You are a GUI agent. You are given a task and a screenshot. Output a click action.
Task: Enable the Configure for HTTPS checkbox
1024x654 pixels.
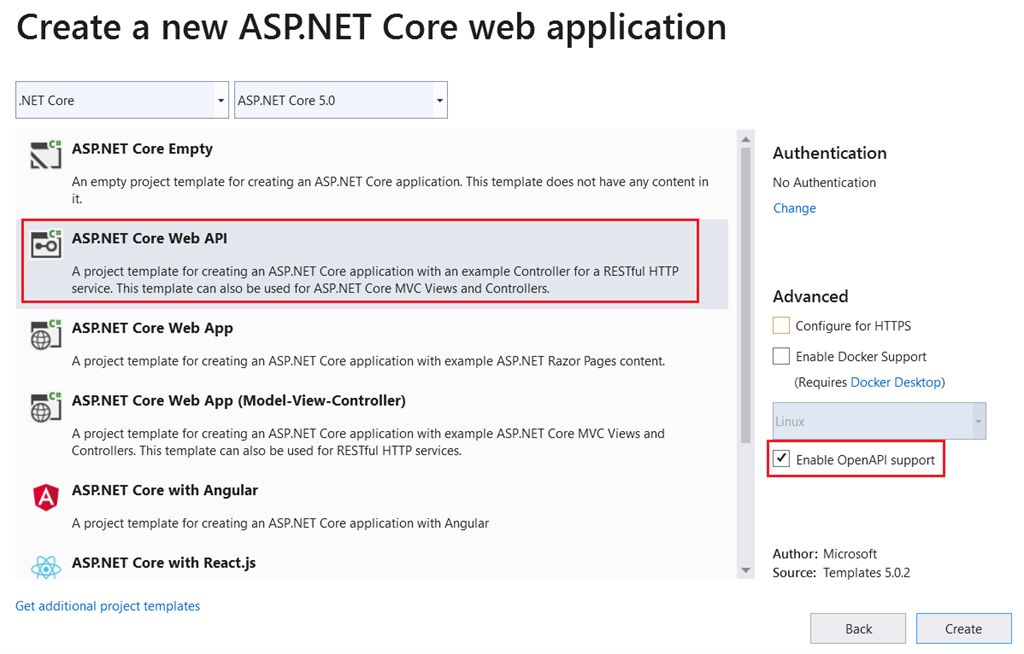coord(781,325)
